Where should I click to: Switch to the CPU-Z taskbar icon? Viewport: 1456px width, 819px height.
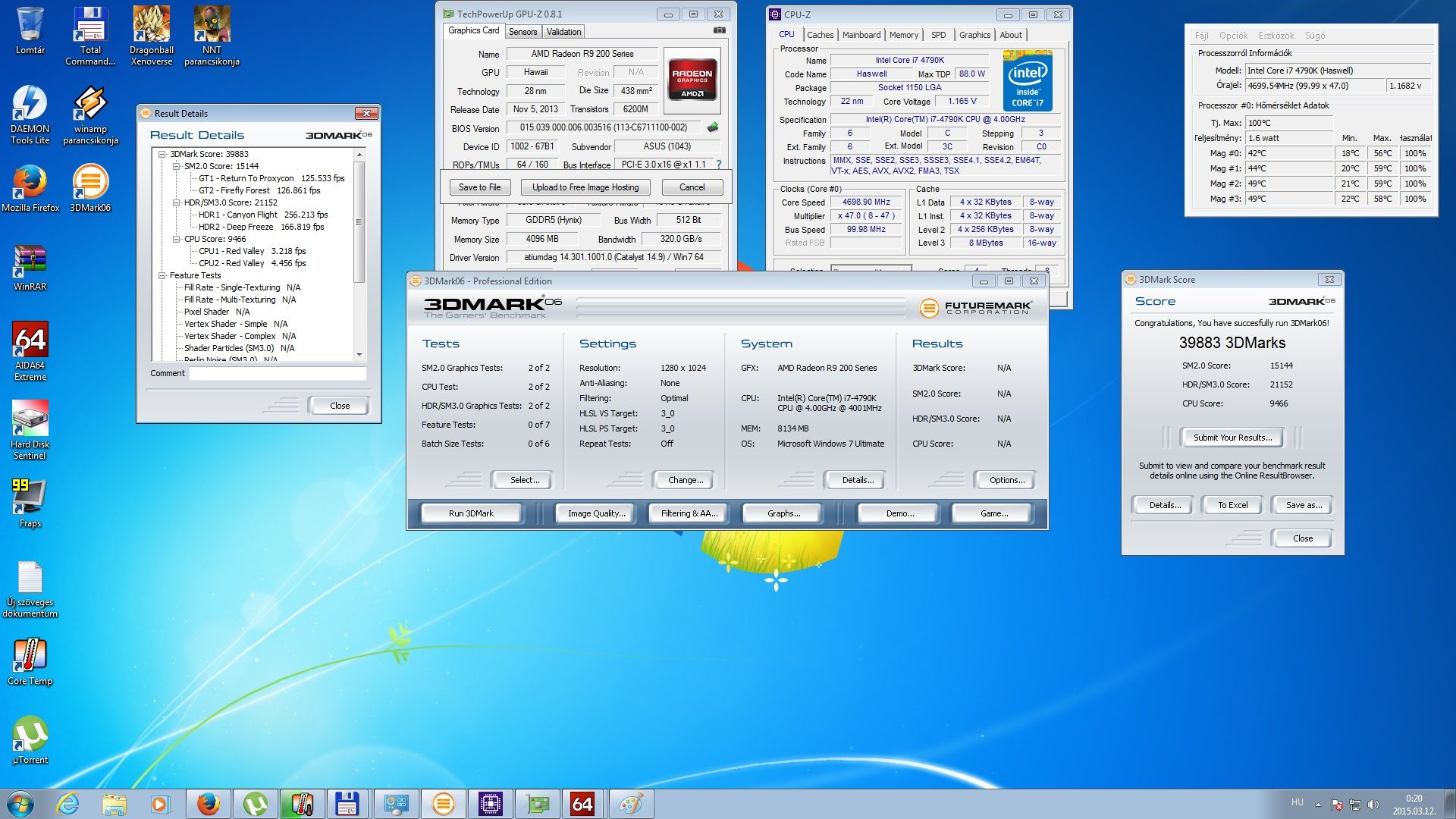490,804
